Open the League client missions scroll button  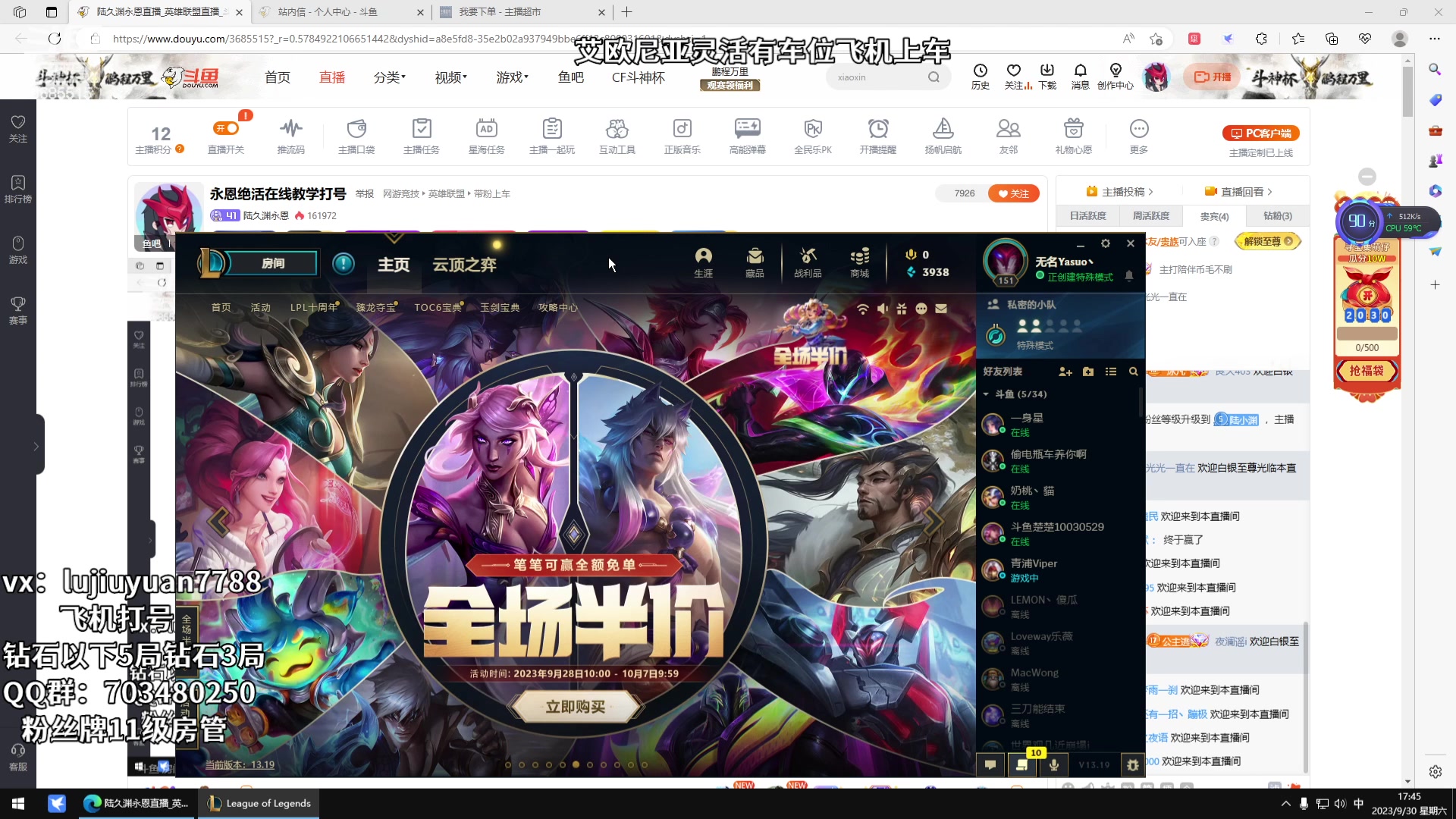[x=1022, y=764]
